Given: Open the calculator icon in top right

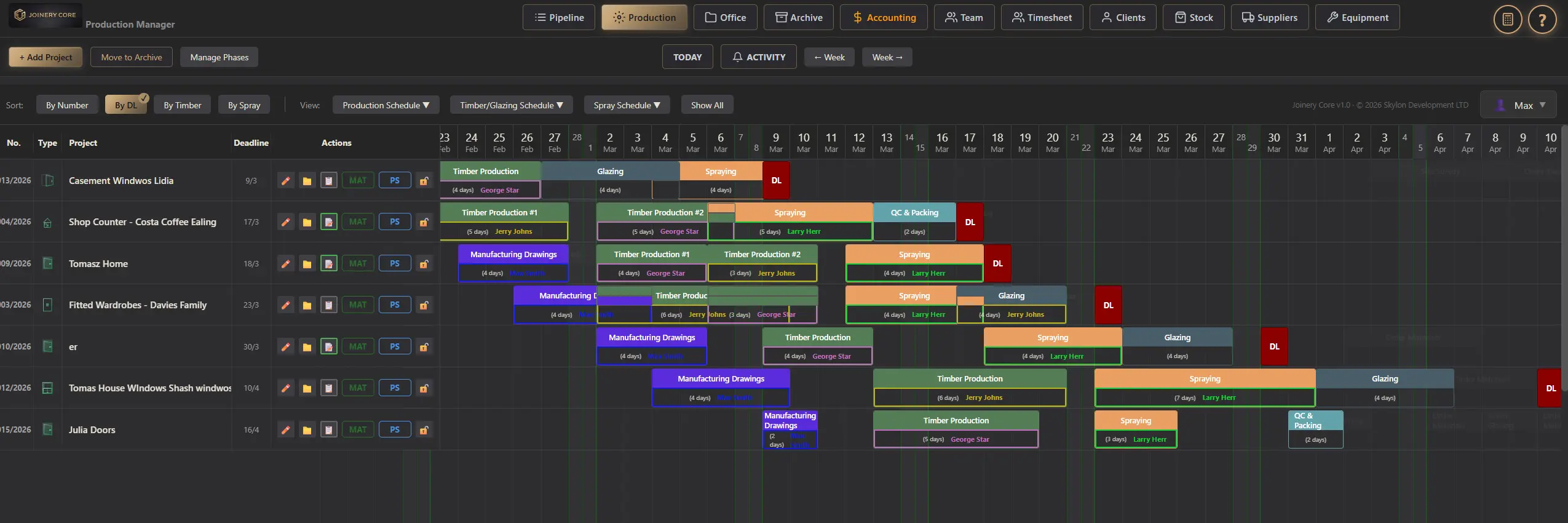Looking at the screenshot, I should 1507,20.
